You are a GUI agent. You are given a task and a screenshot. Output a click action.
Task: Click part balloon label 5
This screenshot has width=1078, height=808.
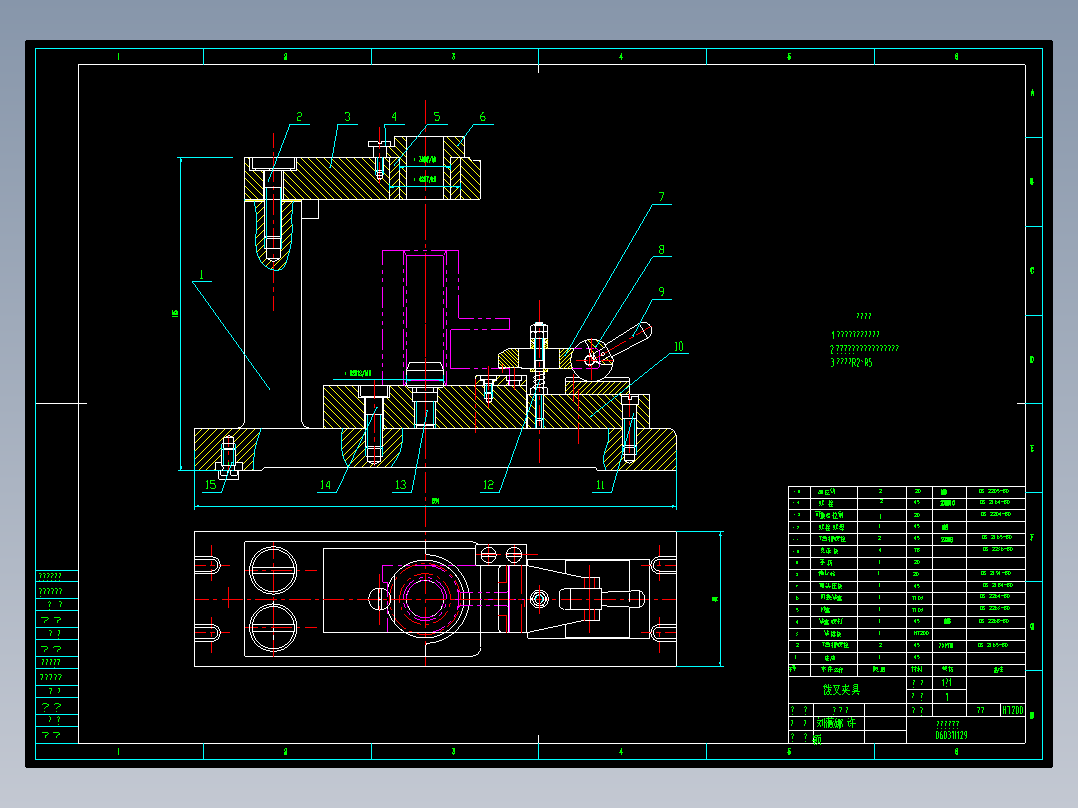[x=437, y=117]
